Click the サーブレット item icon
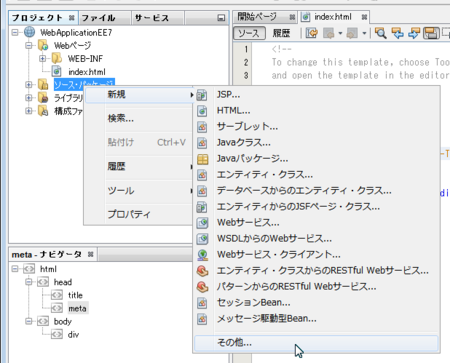 pyautogui.click(x=202, y=127)
